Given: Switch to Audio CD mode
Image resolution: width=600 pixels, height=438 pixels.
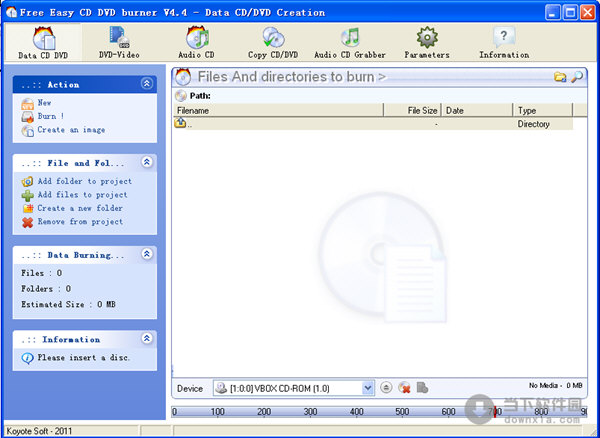Looking at the screenshot, I should coord(196,42).
